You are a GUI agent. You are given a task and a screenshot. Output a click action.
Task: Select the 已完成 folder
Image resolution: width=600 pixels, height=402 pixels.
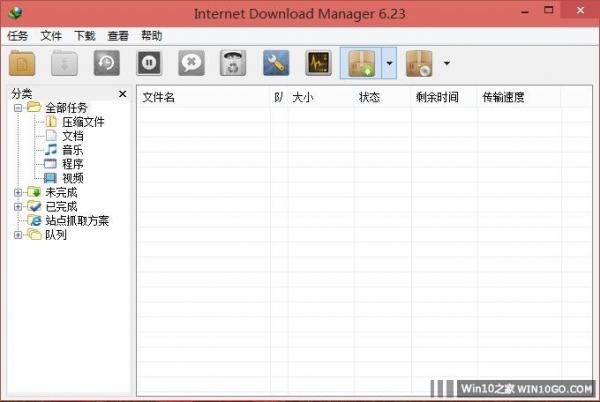(61, 207)
